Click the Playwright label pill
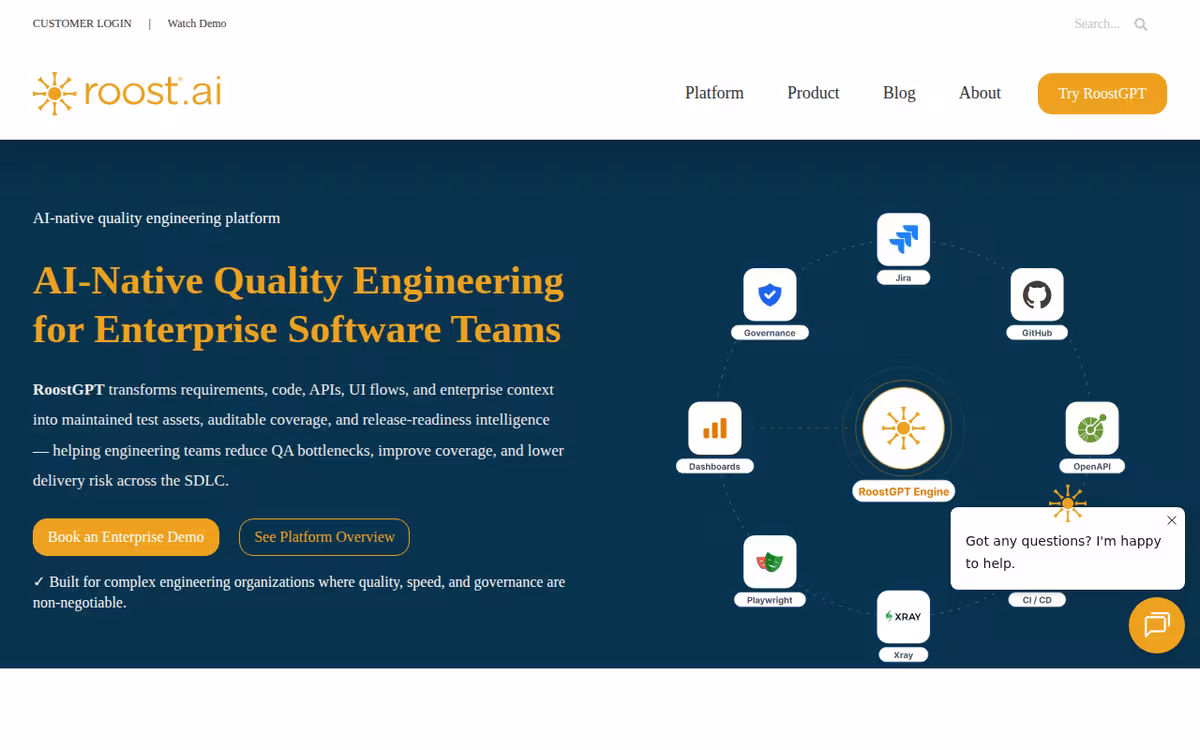The image size is (1200, 750). coord(770,600)
